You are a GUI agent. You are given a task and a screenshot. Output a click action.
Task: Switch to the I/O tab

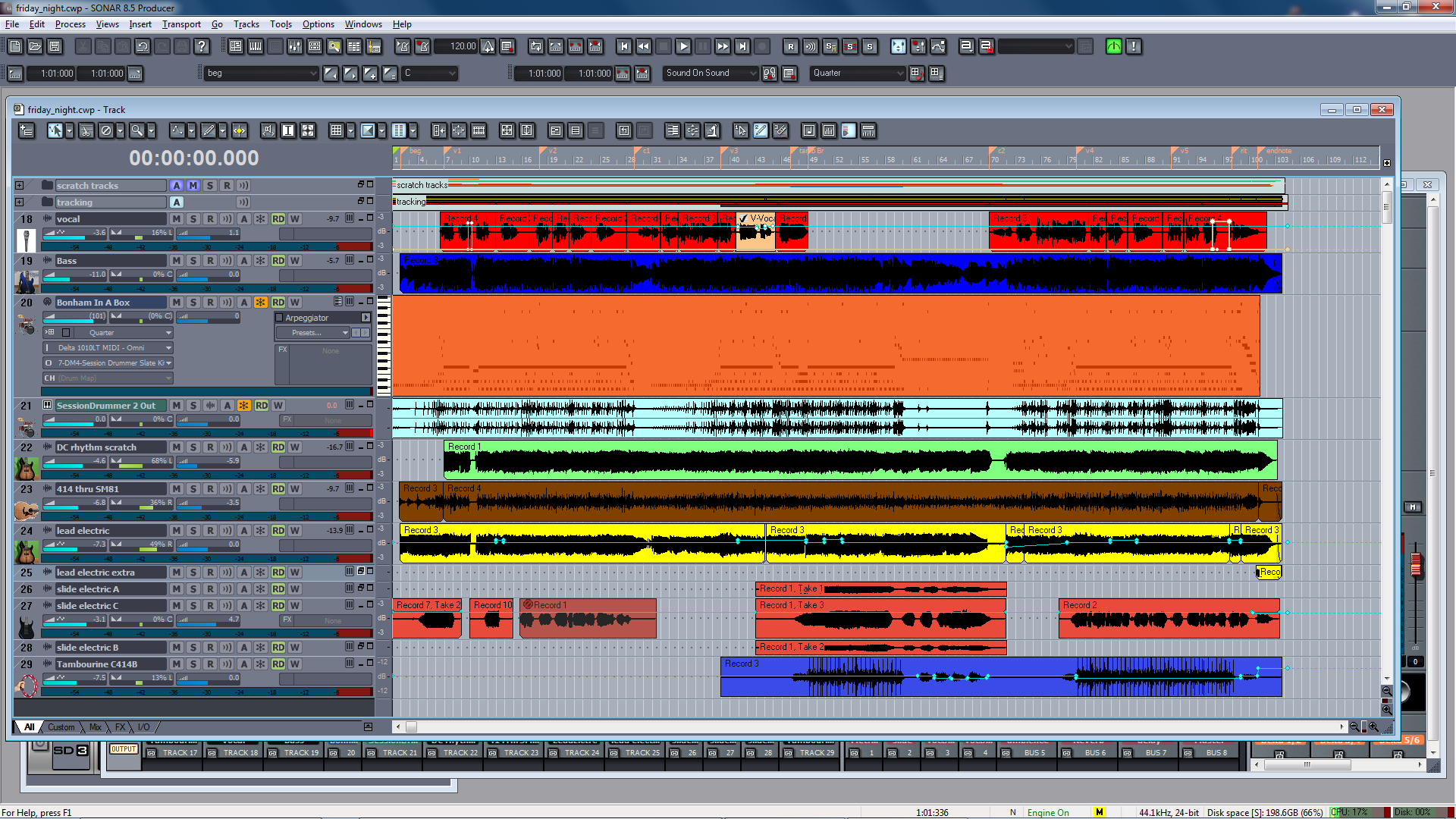pos(143,727)
